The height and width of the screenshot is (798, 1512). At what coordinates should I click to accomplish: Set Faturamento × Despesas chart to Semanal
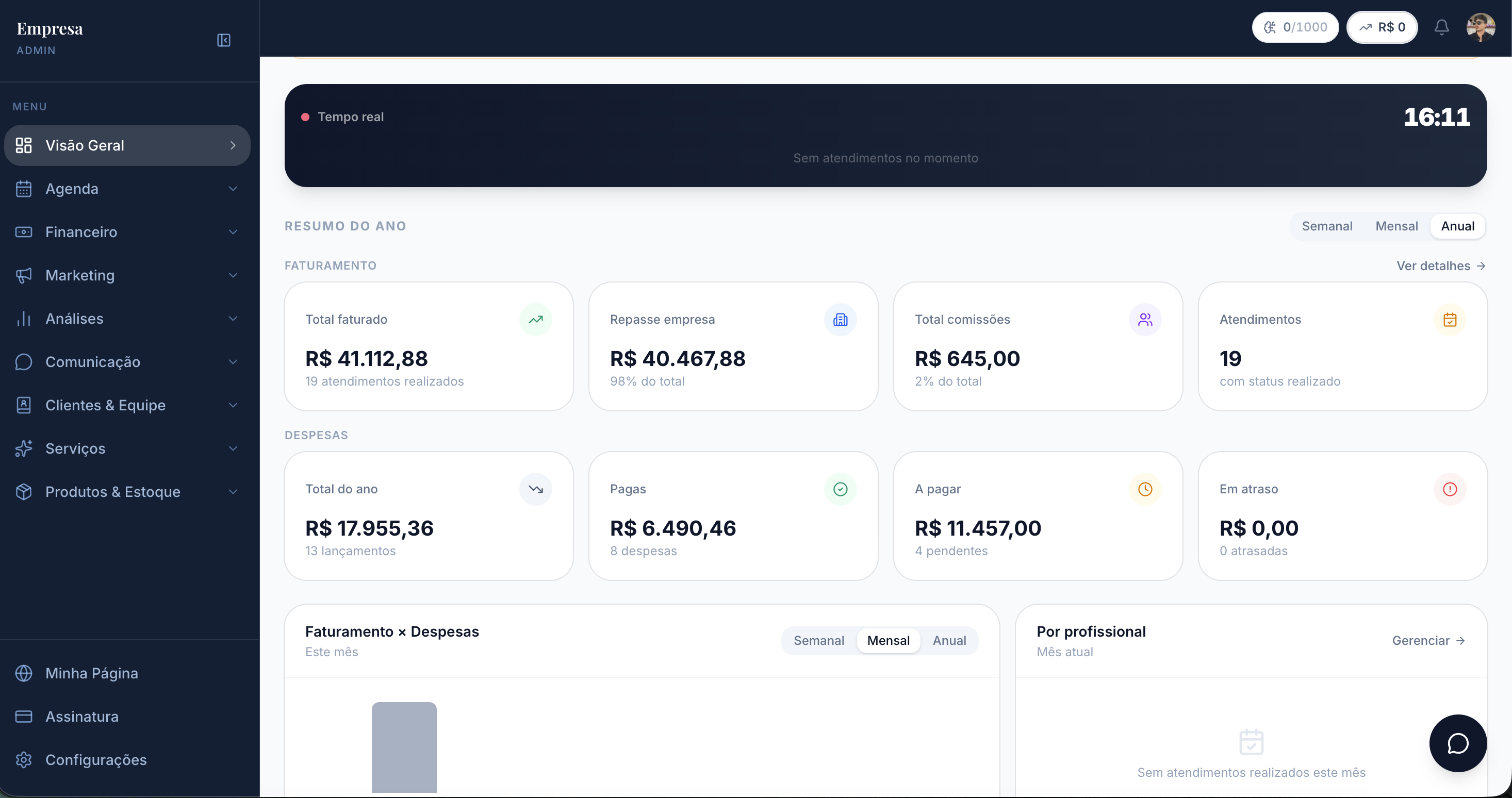[x=819, y=641]
